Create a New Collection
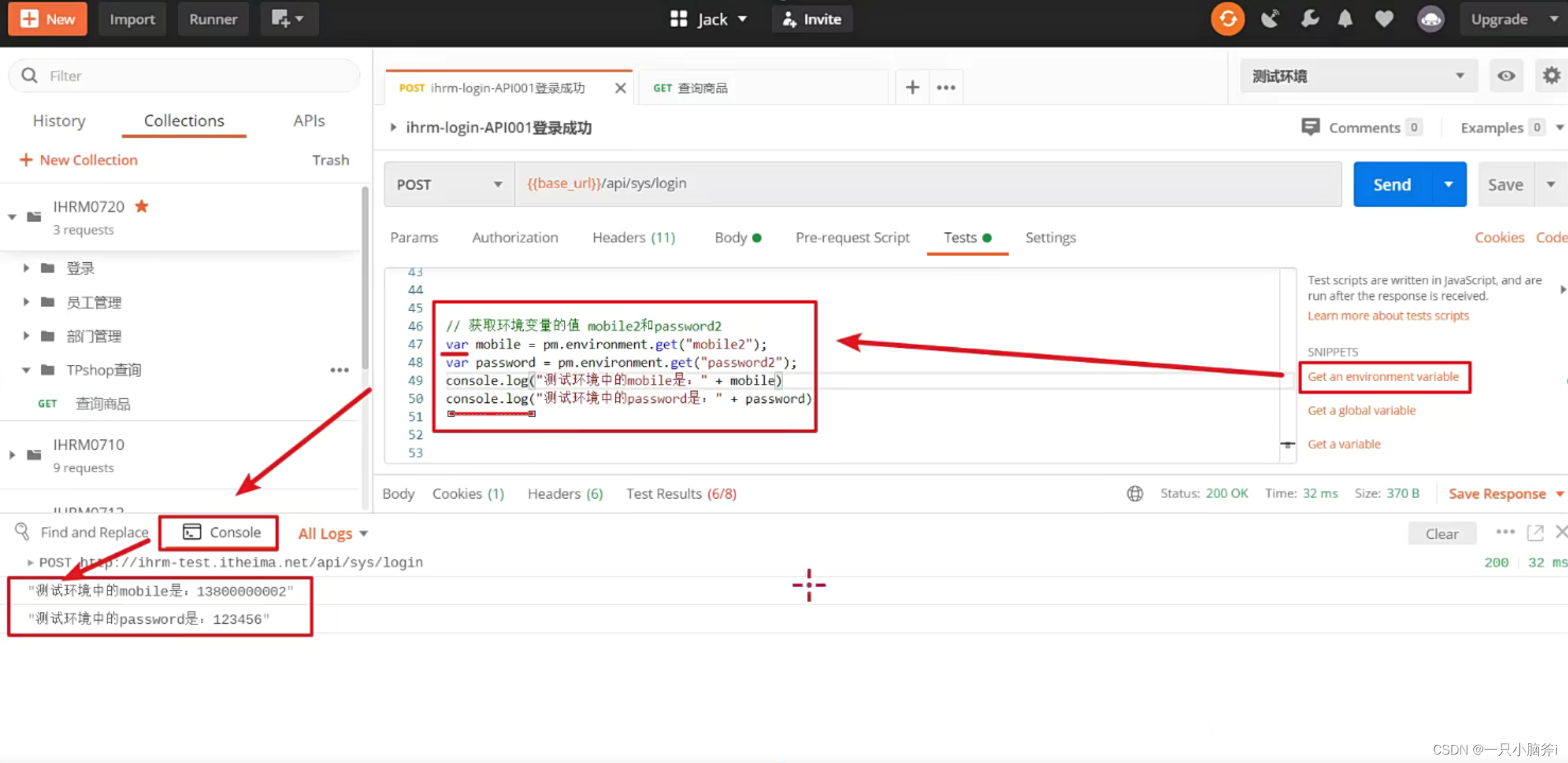 pyautogui.click(x=79, y=160)
